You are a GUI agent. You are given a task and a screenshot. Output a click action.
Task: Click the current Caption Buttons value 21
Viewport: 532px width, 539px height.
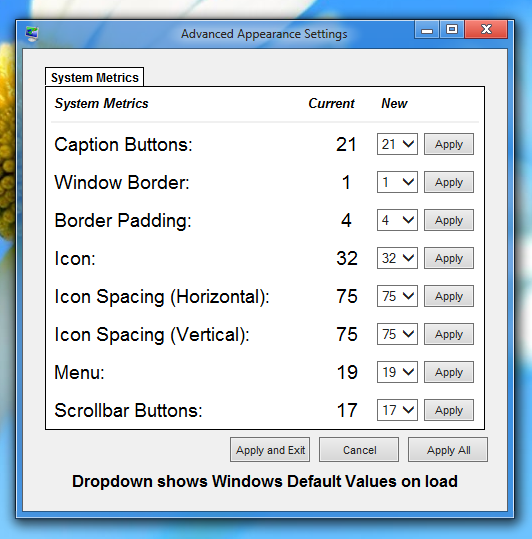(x=346, y=144)
